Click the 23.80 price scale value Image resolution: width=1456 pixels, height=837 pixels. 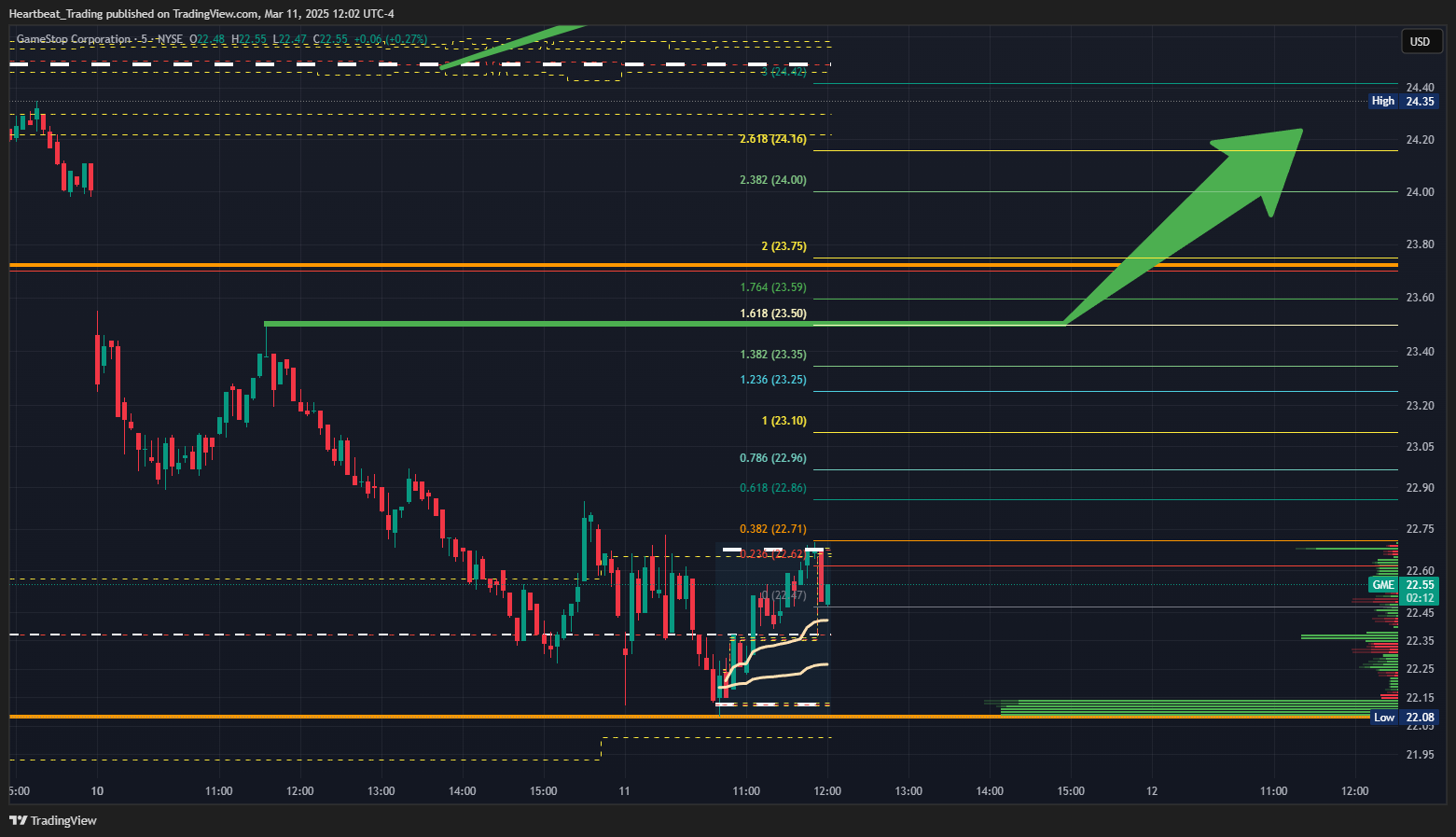click(x=1420, y=244)
